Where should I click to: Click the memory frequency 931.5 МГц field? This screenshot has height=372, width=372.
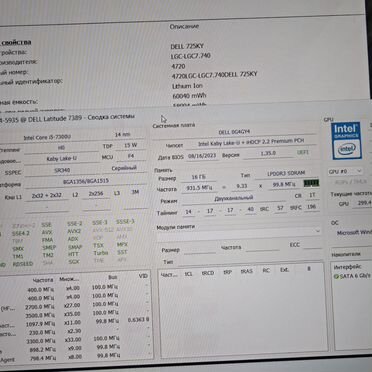point(198,188)
